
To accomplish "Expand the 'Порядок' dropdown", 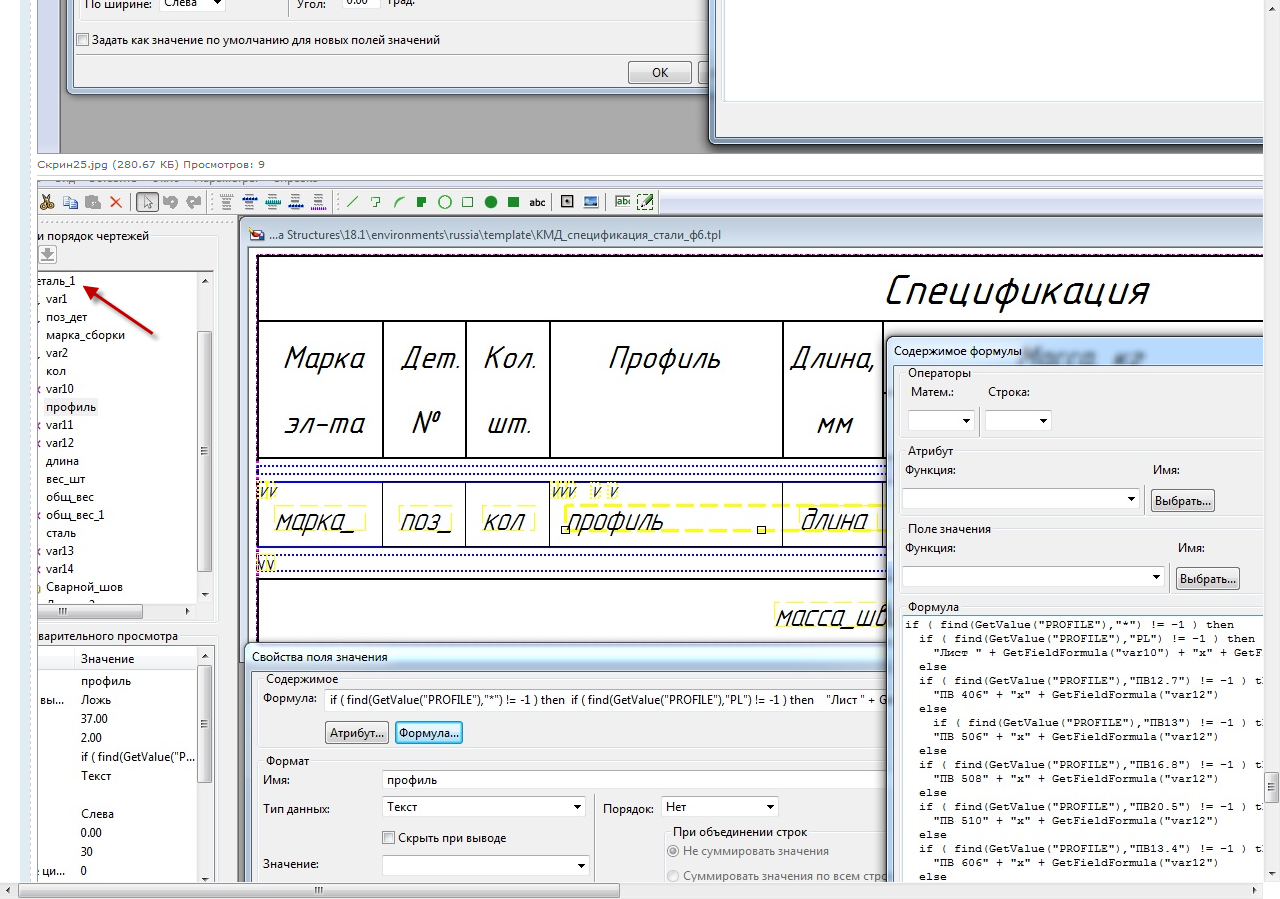I will coord(719,807).
